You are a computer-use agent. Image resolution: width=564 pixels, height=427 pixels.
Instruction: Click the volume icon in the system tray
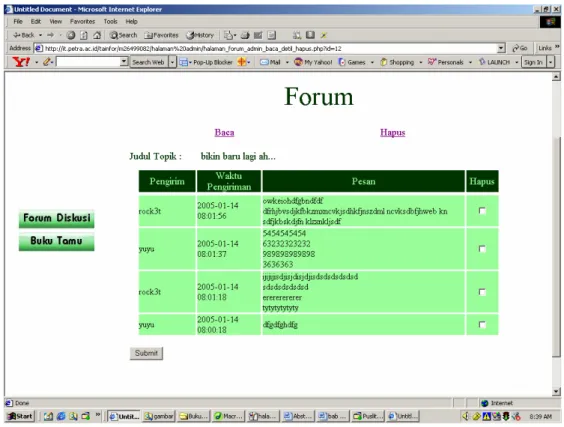pyautogui.click(x=465, y=416)
